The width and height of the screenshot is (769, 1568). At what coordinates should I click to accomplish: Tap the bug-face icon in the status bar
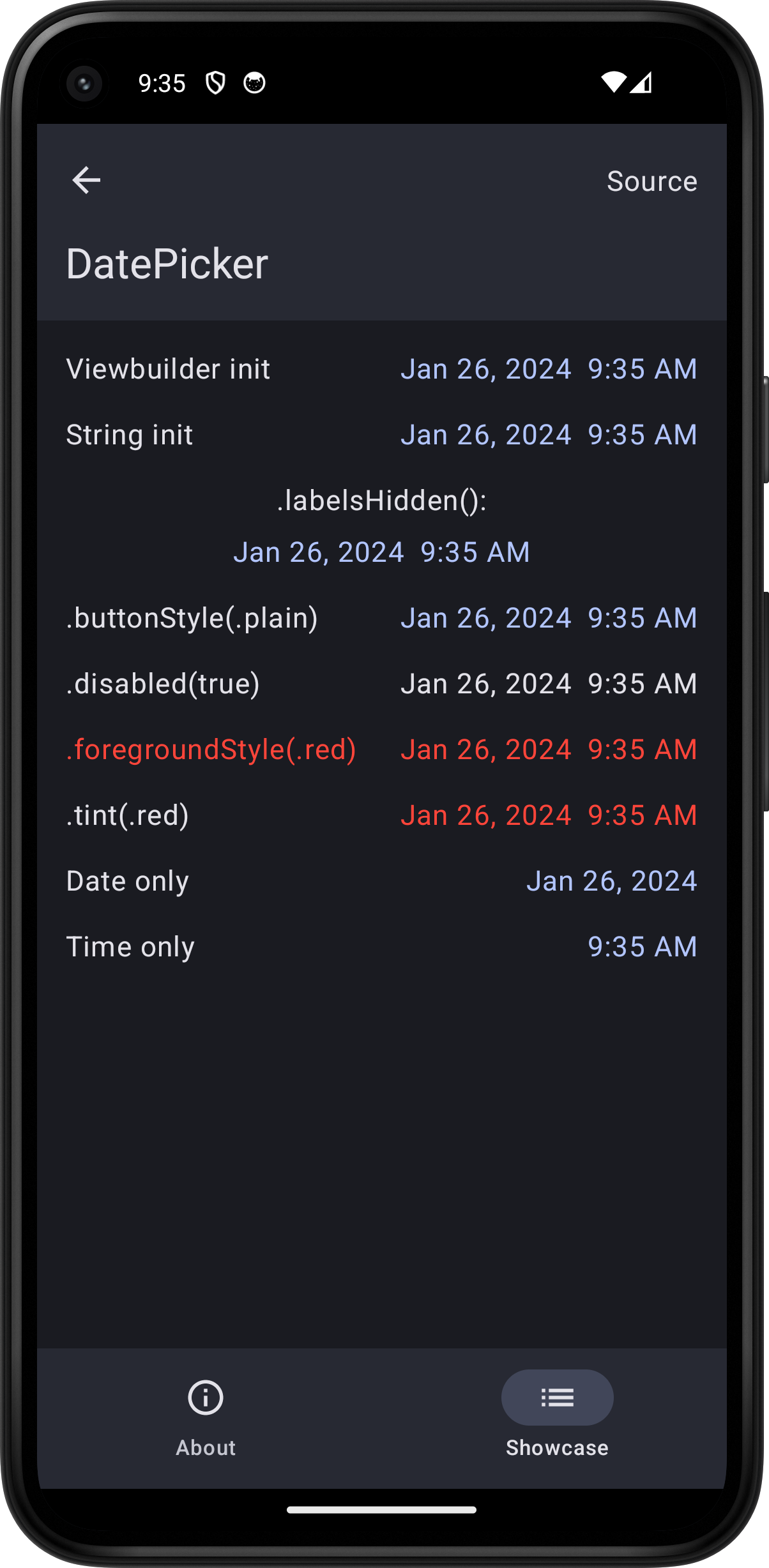pos(254,83)
